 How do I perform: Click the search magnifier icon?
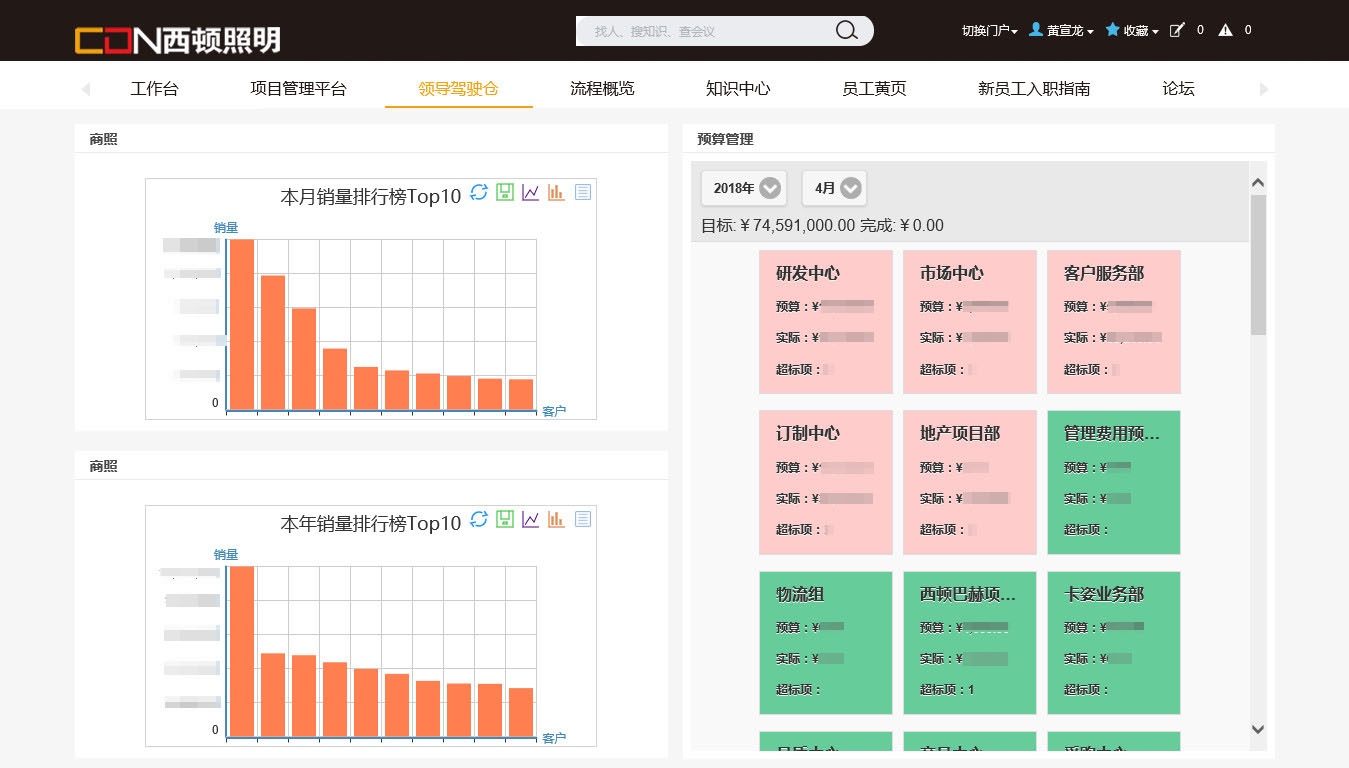pyautogui.click(x=847, y=31)
